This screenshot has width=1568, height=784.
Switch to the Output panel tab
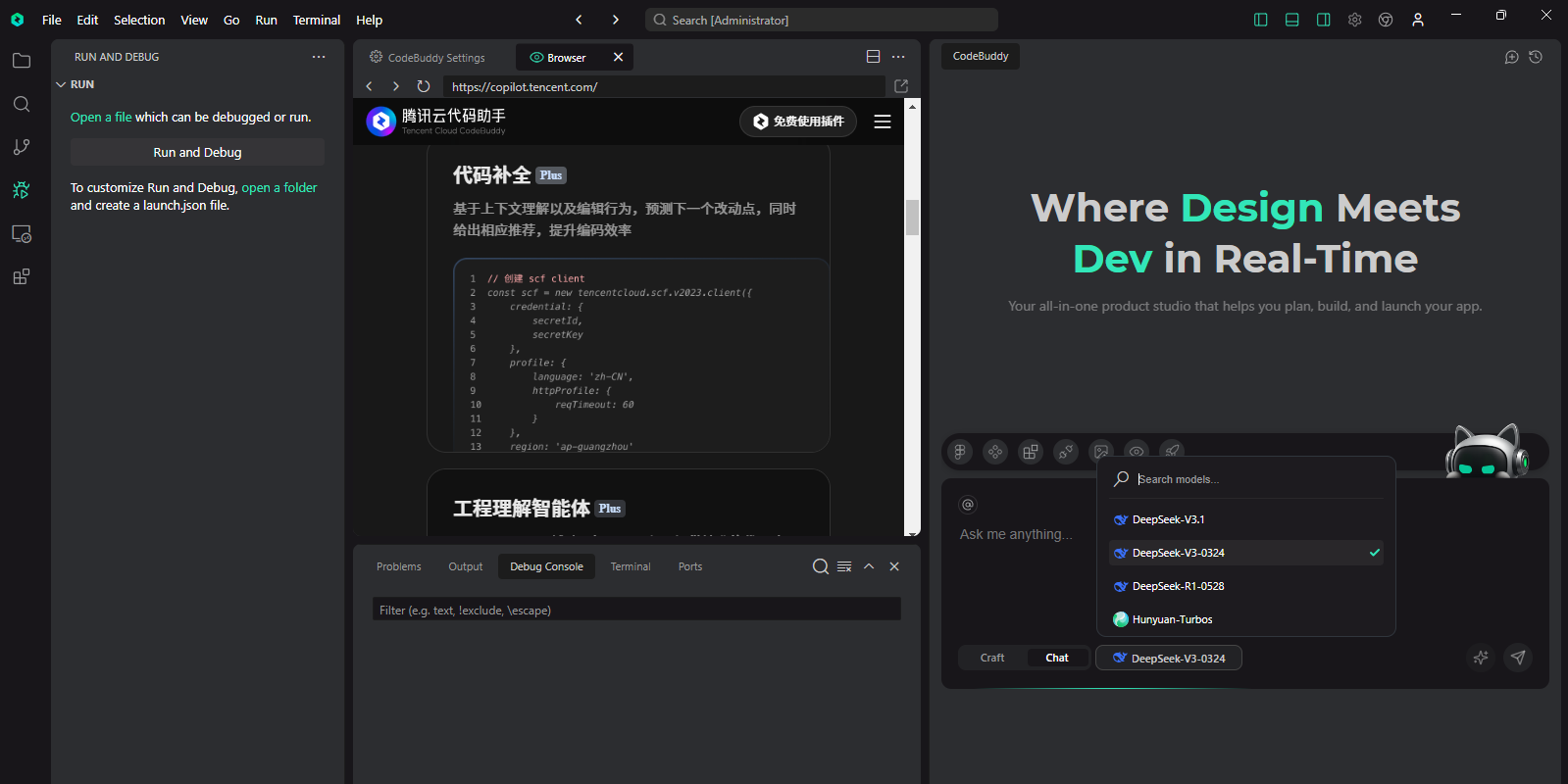click(466, 566)
